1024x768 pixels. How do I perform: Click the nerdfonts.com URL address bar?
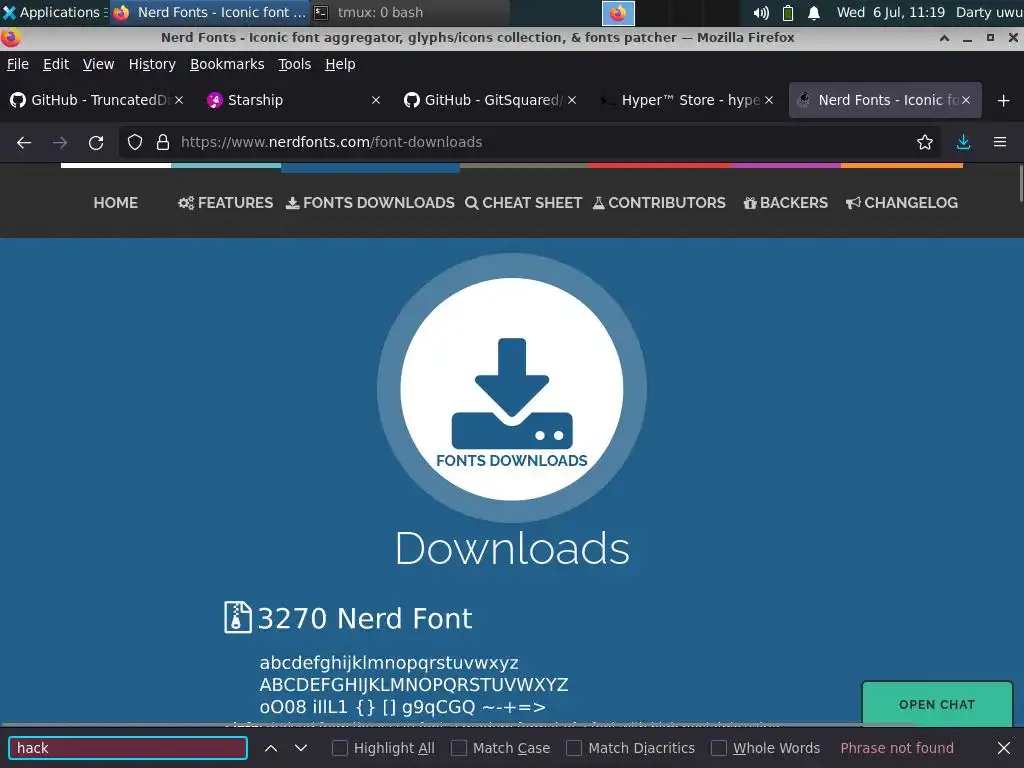click(529, 142)
